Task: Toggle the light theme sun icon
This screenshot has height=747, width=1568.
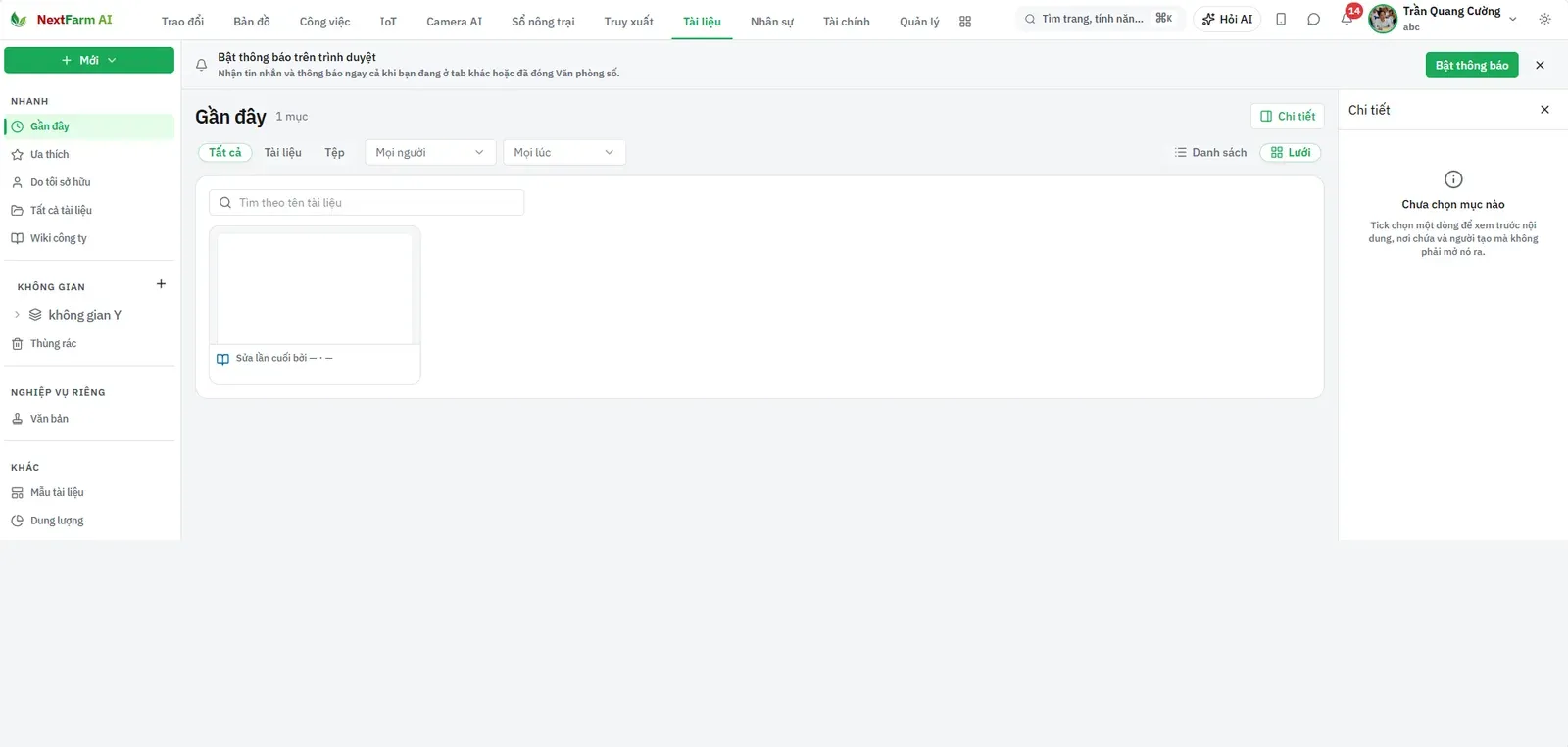Action: pyautogui.click(x=1544, y=19)
